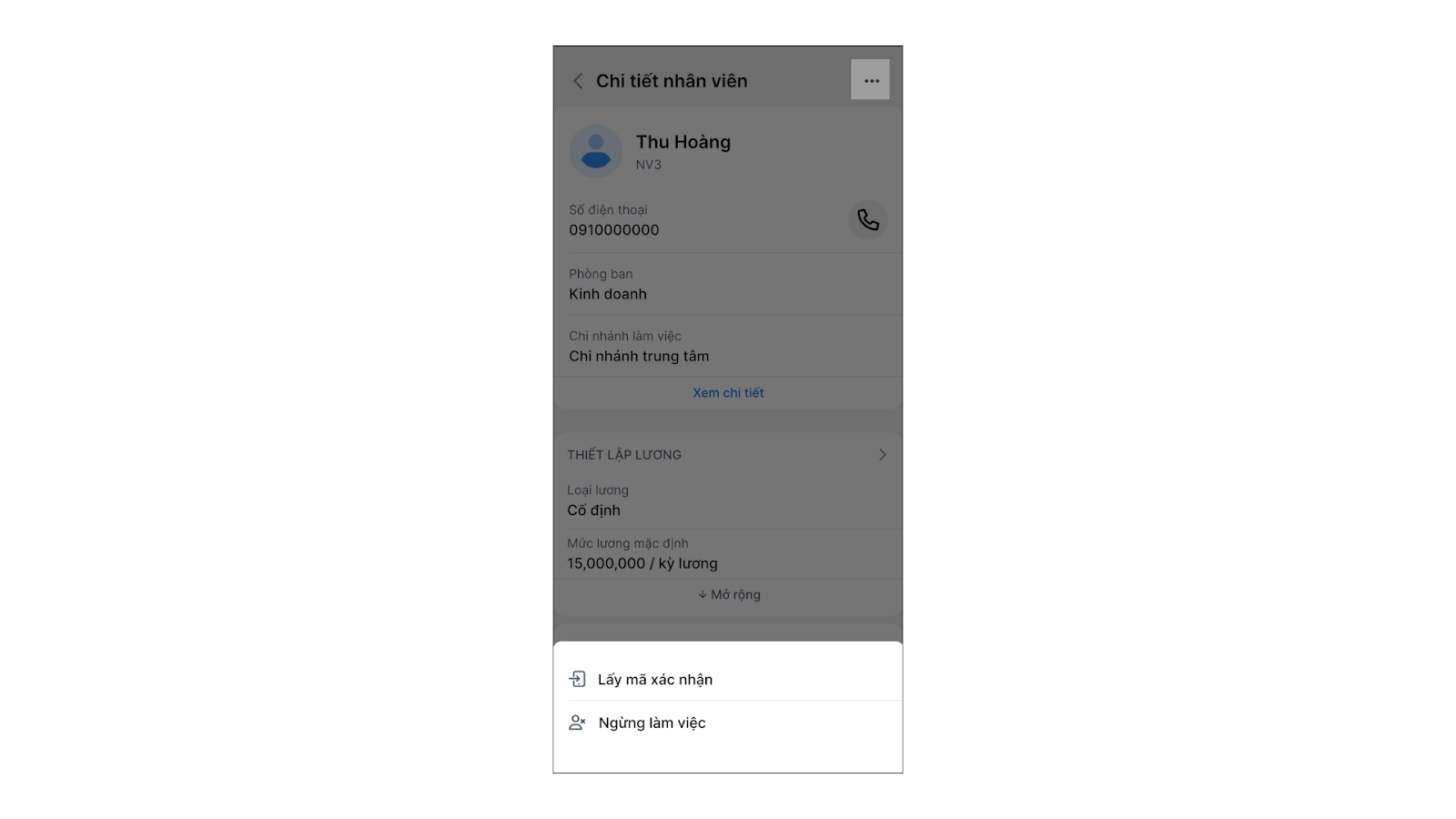Tap the Mức lương mặc định value

[x=642, y=563]
